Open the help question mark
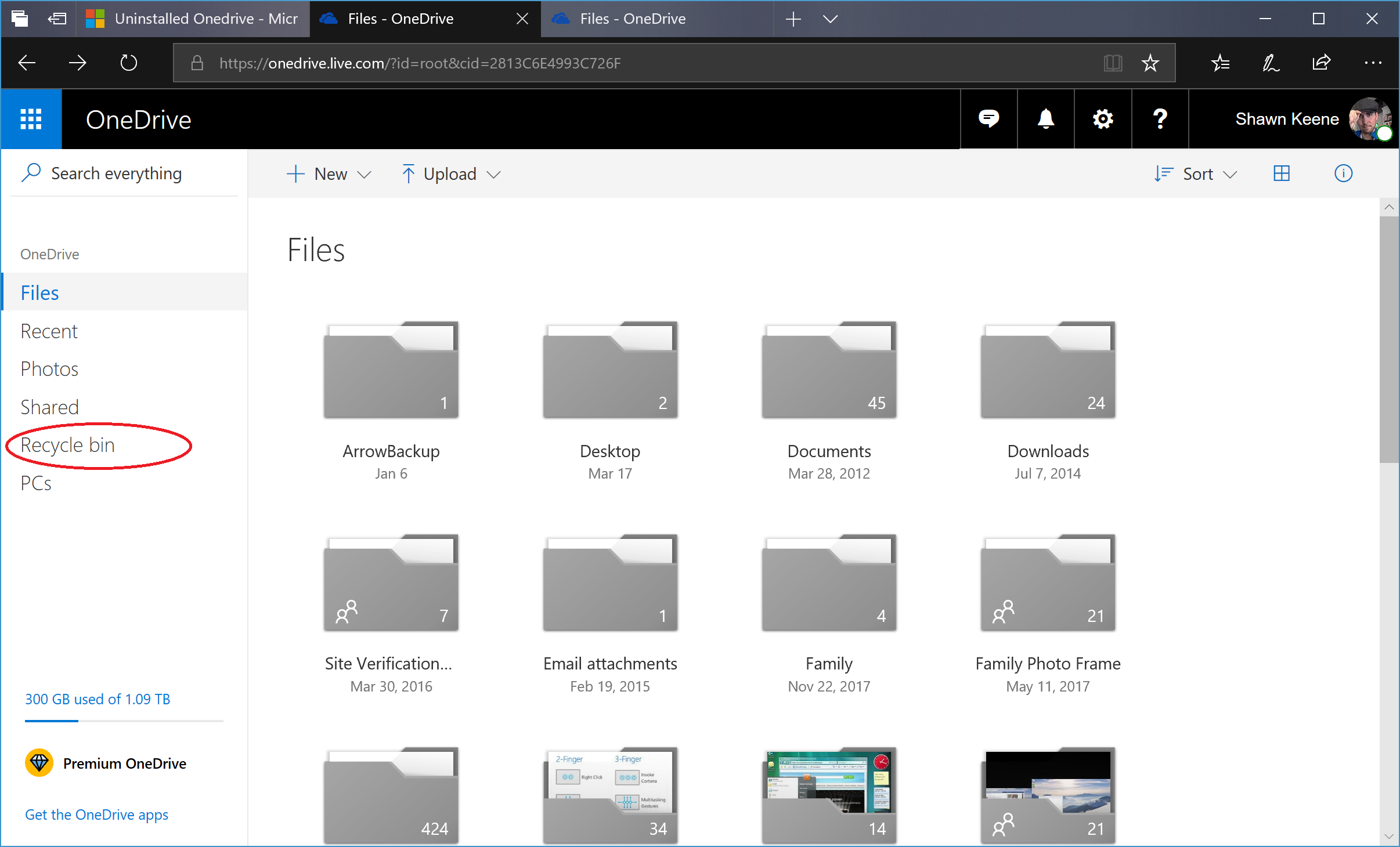1400x847 pixels. [x=1160, y=119]
